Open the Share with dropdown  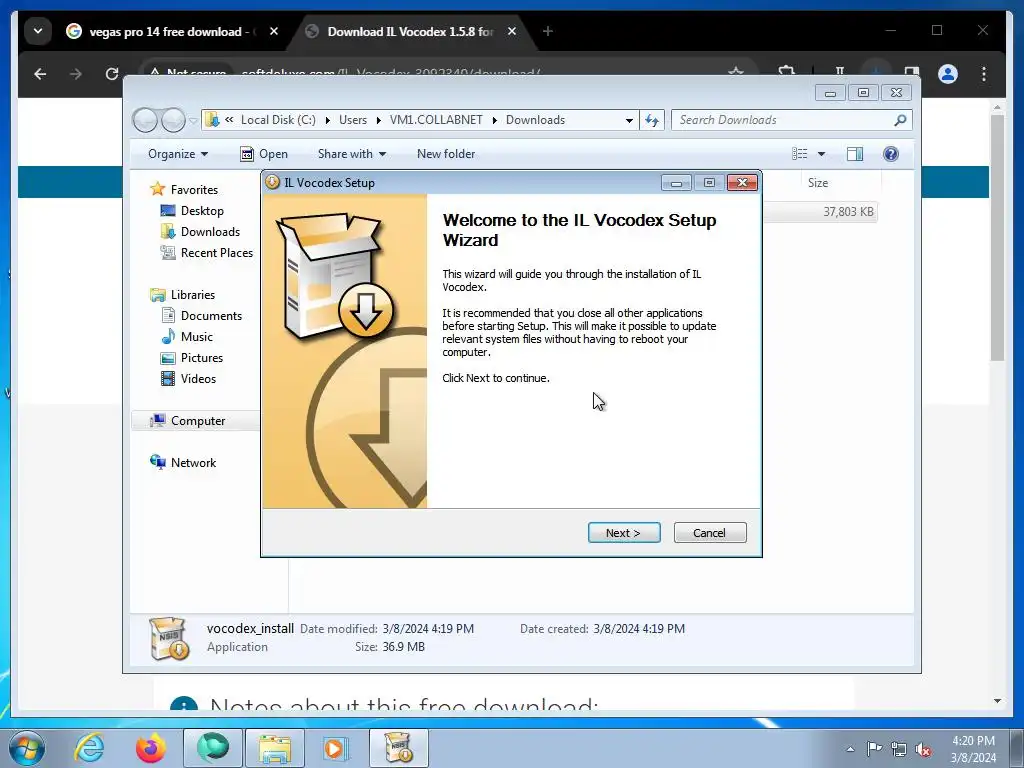pyautogui.click(x=351, y=154)
